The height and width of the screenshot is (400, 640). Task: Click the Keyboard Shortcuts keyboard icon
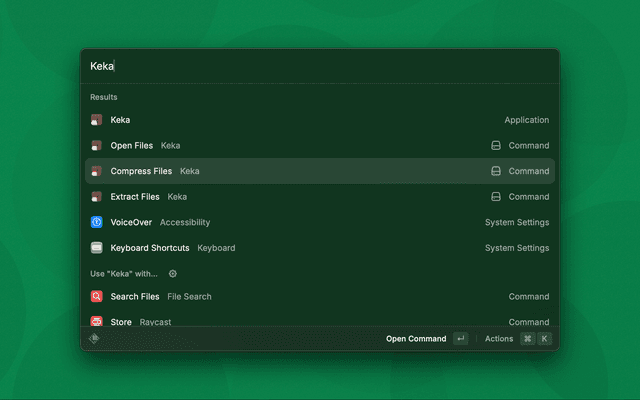[97, 248]
